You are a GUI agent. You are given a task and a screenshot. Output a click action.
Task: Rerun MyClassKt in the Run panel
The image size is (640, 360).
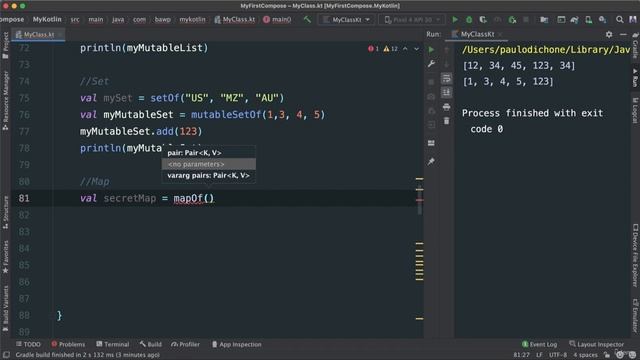click(431, 50)
